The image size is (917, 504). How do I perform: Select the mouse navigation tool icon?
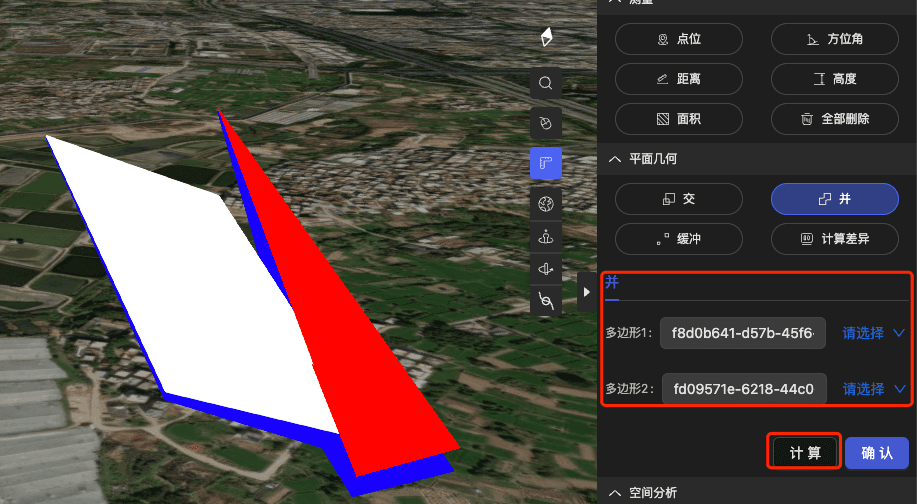[x=546, y=123]
